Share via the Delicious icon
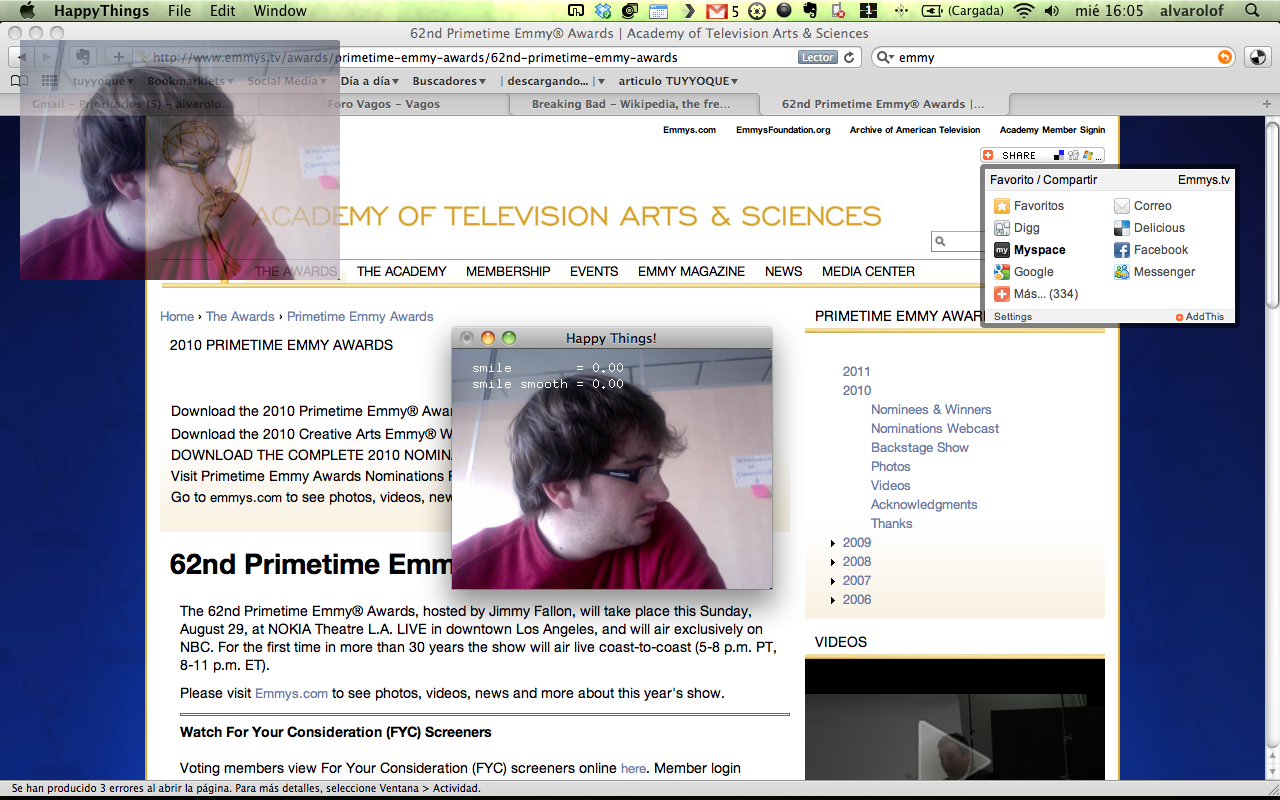 (1122, 228)
